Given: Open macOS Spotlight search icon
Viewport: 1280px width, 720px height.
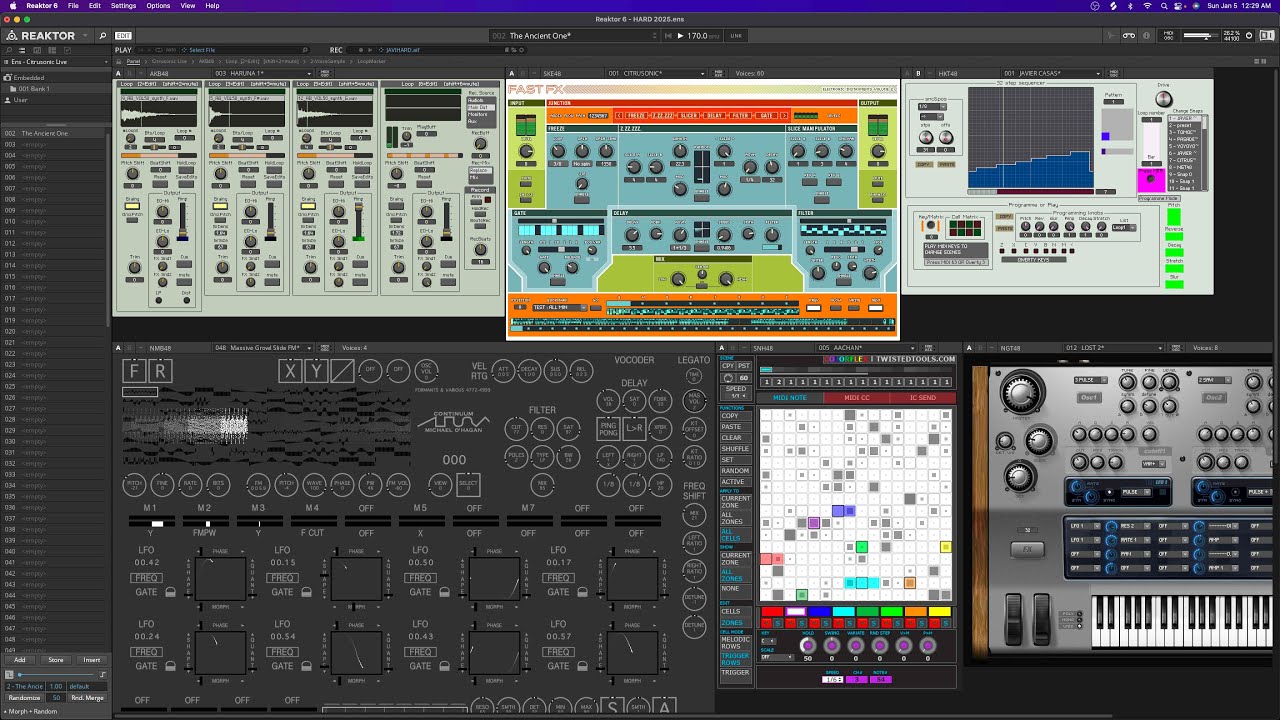Looking at the screenshot, I should [1165, 6].
